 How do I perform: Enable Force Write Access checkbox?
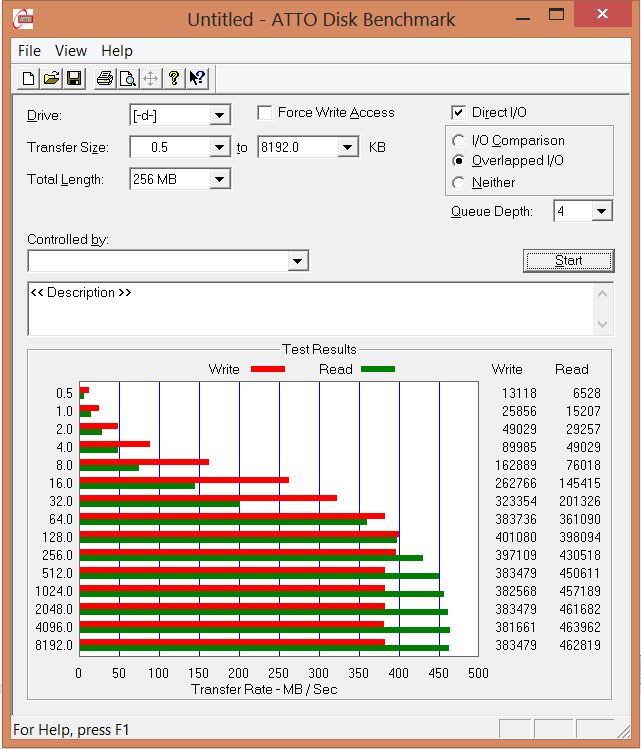pos(265,113)
